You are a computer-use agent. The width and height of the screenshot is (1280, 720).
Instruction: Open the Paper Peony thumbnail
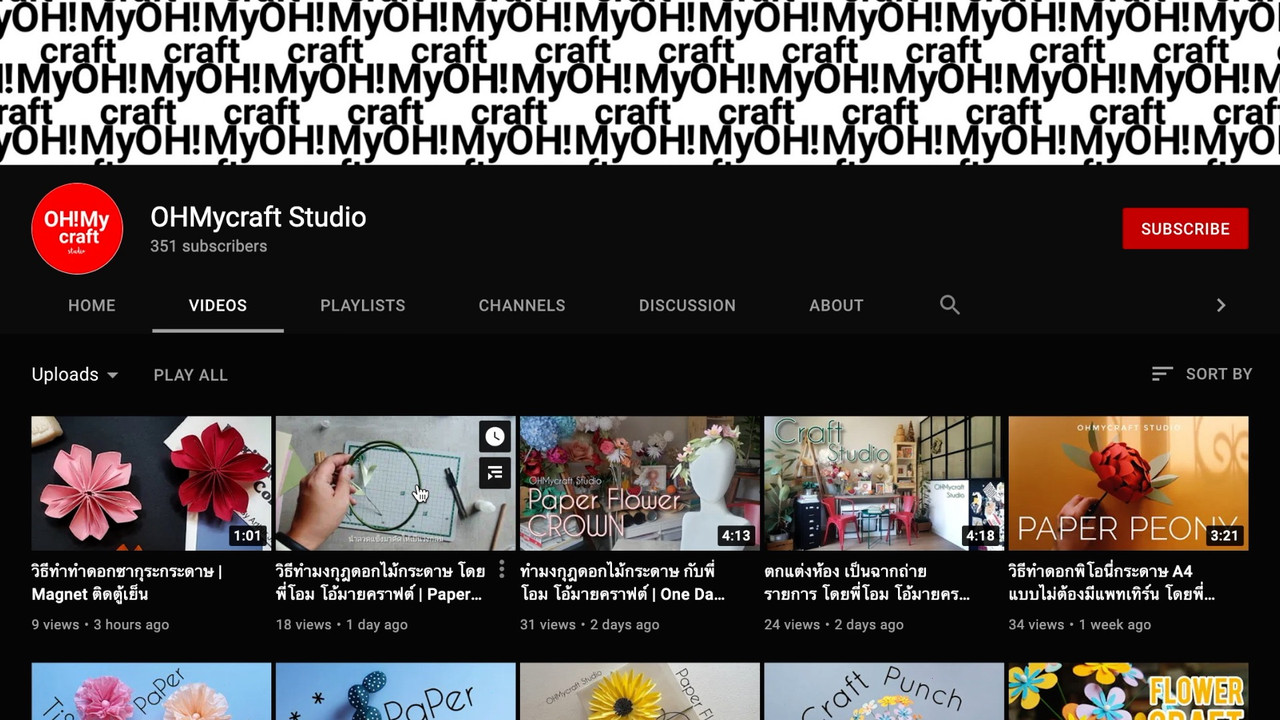[1128, 483]
